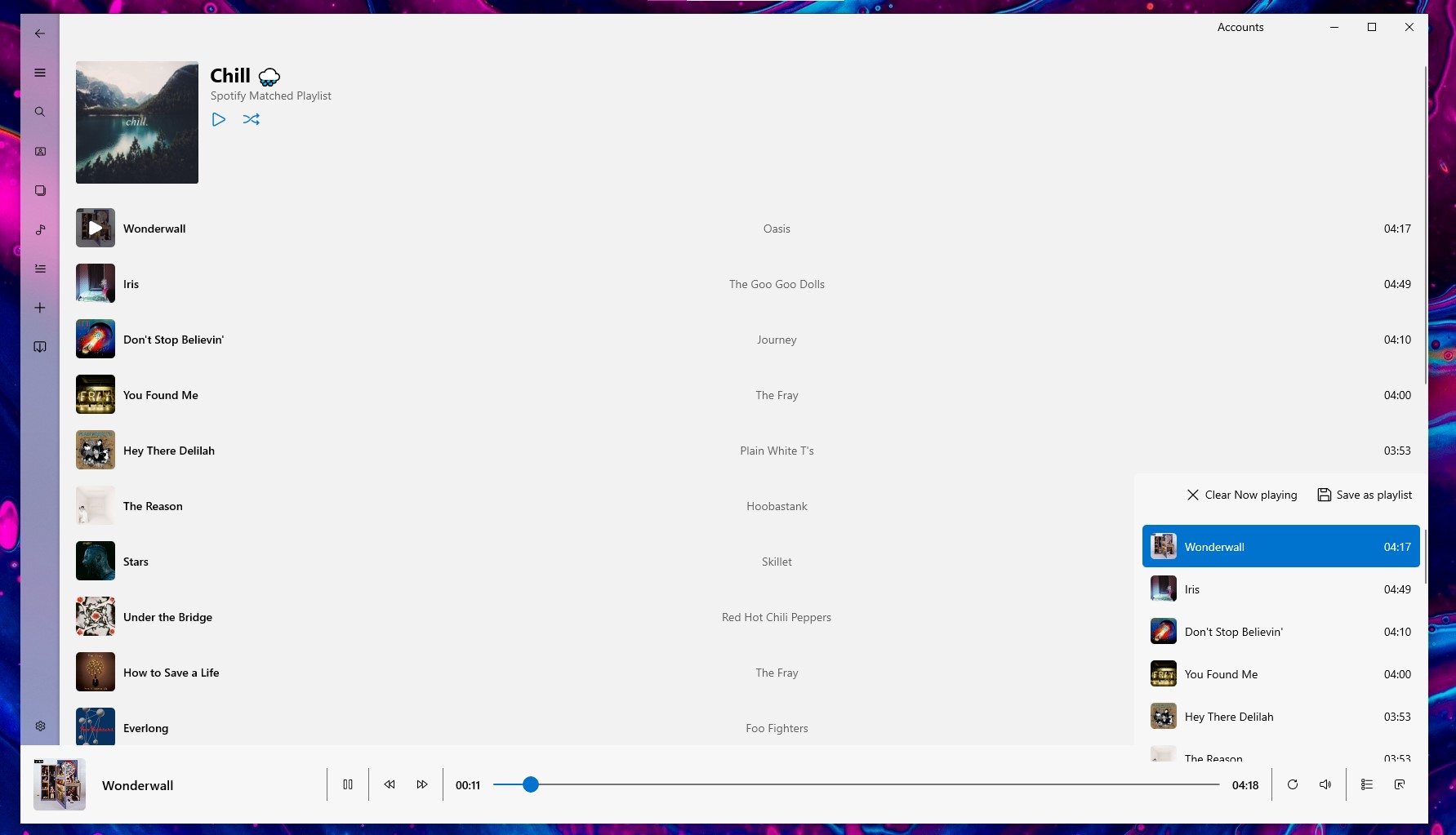Click the Spotify Matched Playlist subtitle
The height and width of the screenshot is (835, 1456).
tap(270, 95)
